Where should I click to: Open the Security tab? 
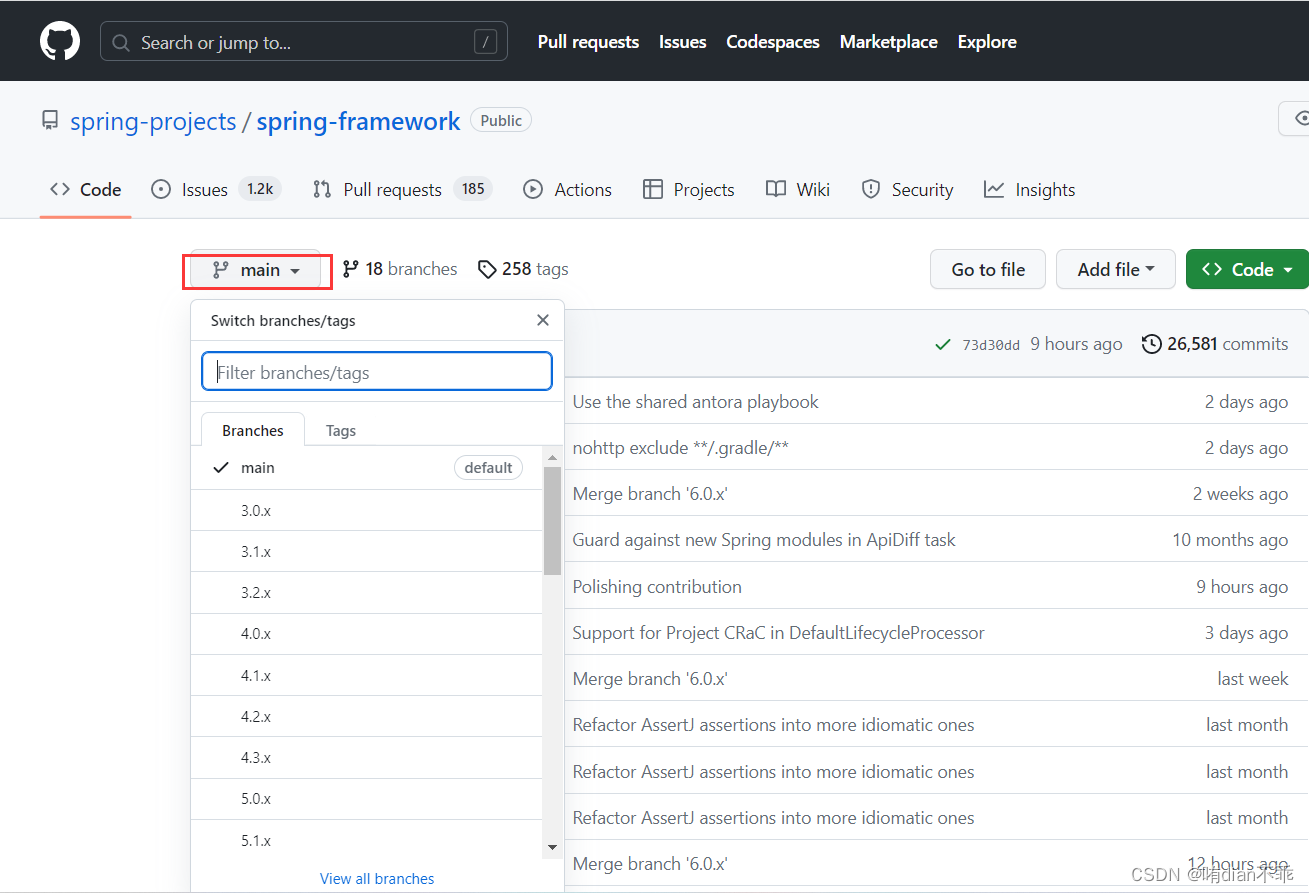(x=907, y=189)
